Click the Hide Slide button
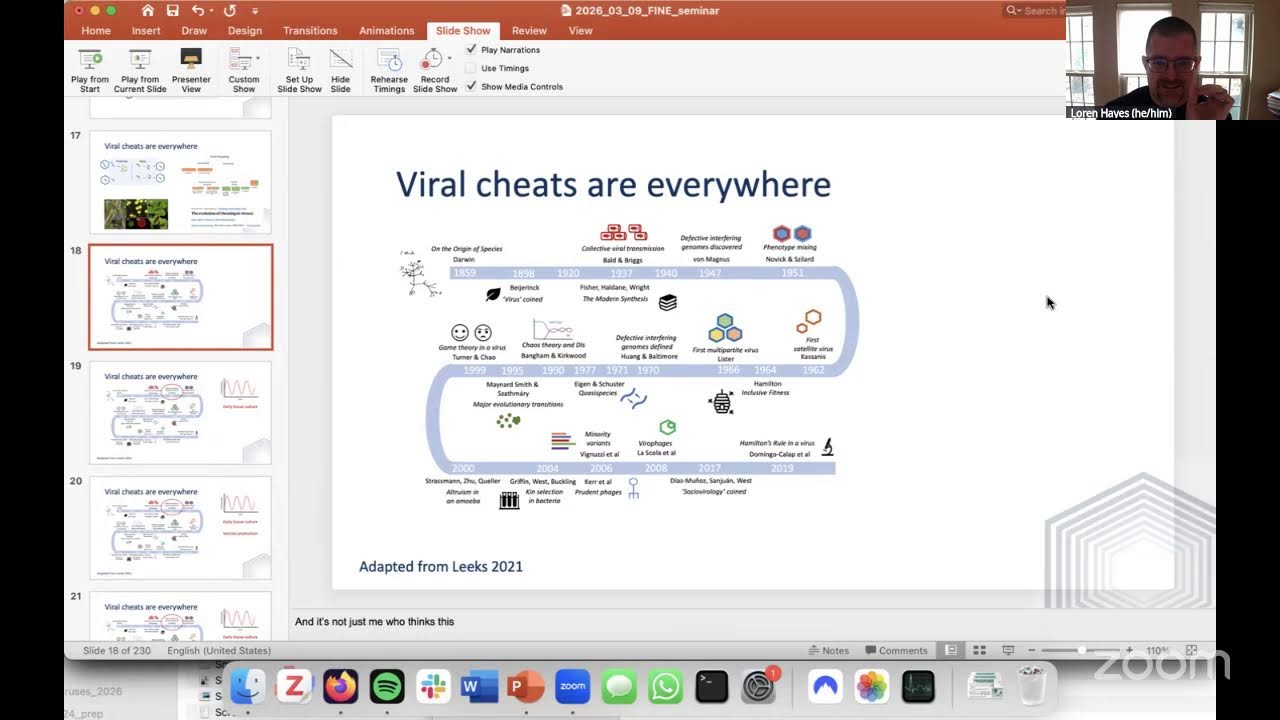 pyautogui.click(x=341, y=70)
